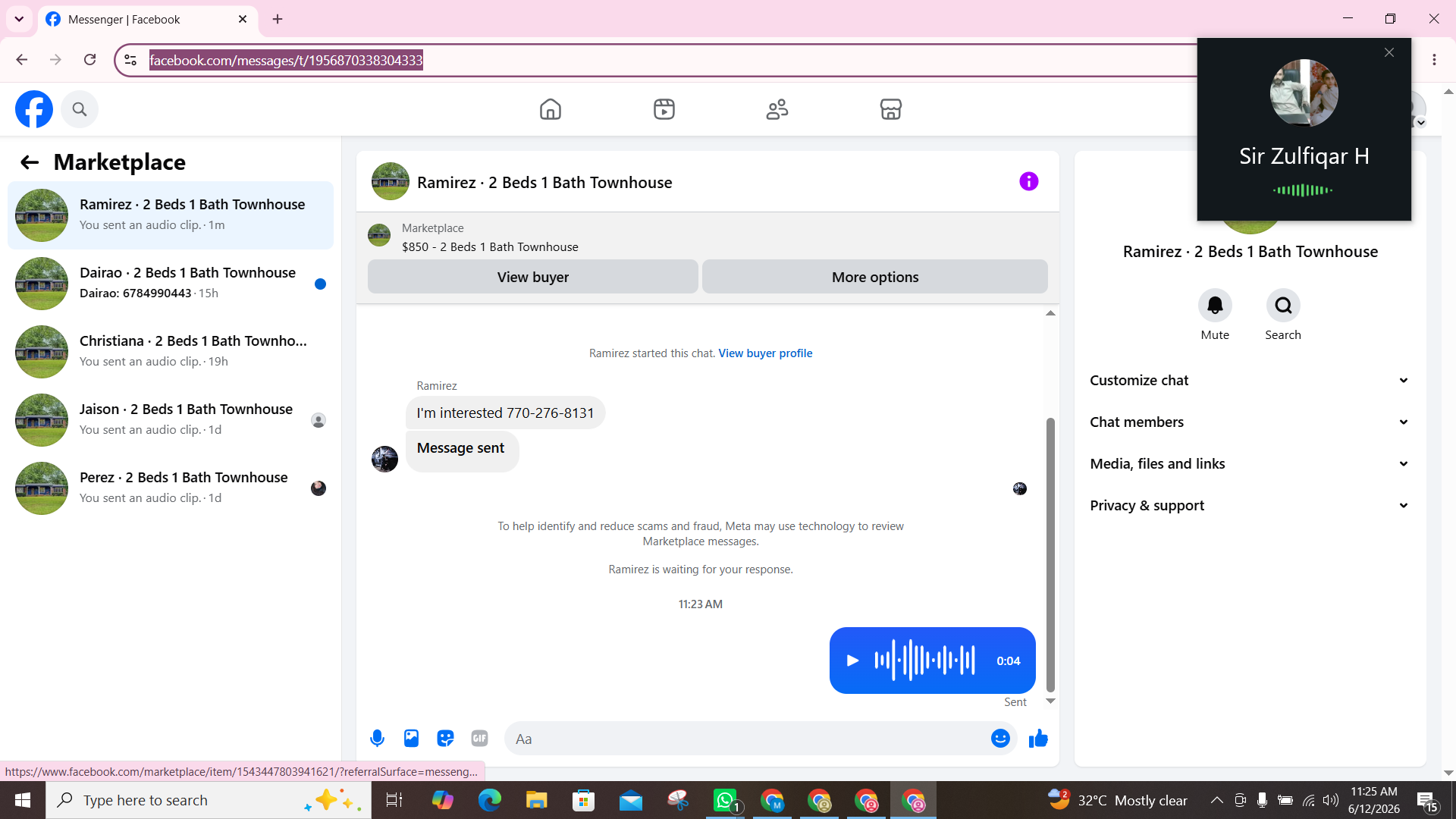The image size is (1456, 819).
Task: Click the phone number 770-276-8131 message
Action: point(505,413)
